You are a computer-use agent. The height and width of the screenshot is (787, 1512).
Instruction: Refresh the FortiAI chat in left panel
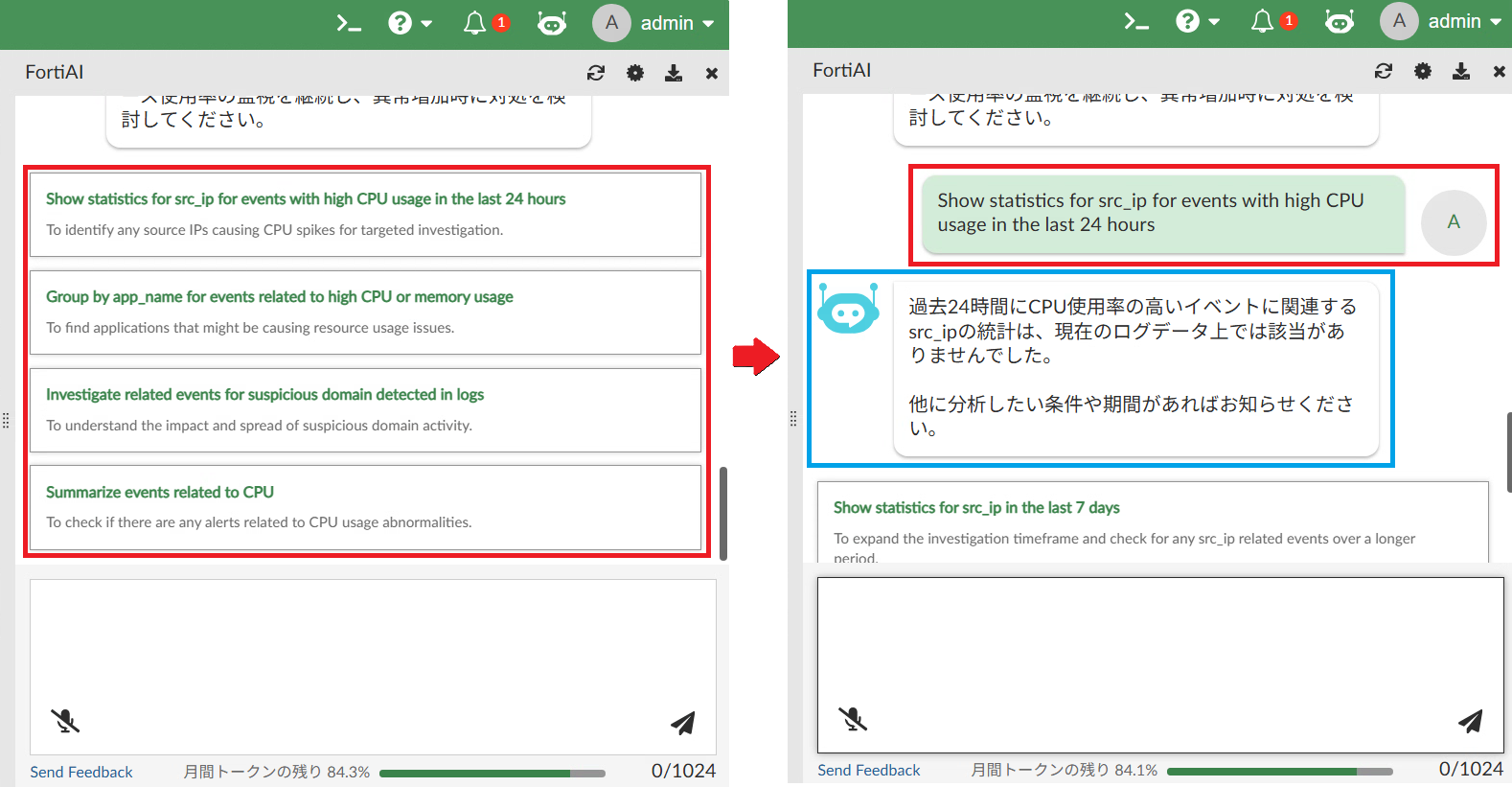click(596, 73)
